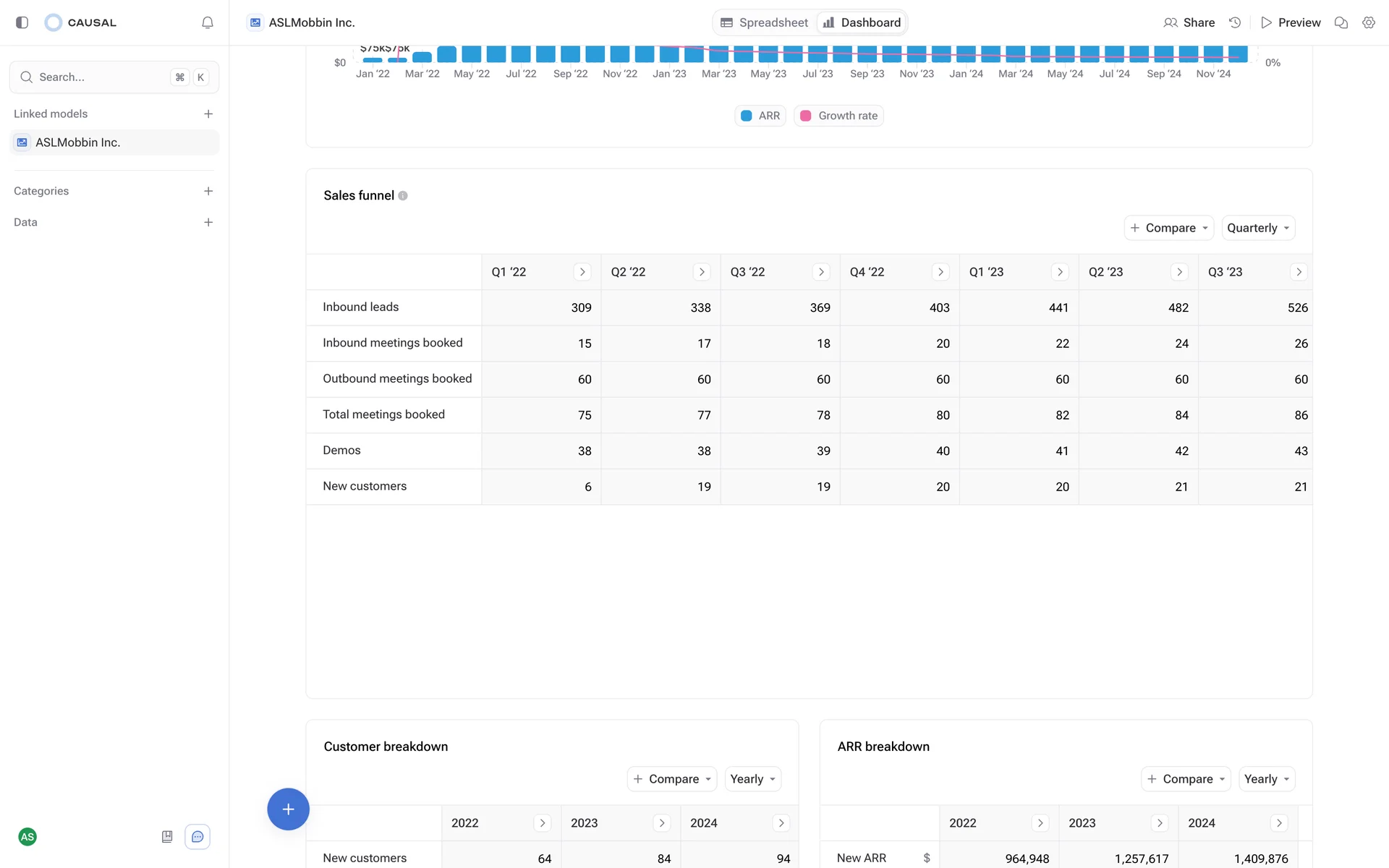
Task: Click the Share button
Action: [x=1189, y=22]
